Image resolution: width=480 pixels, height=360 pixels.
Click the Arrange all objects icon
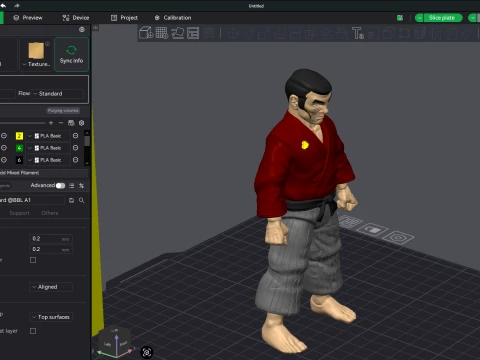(193, 33)
